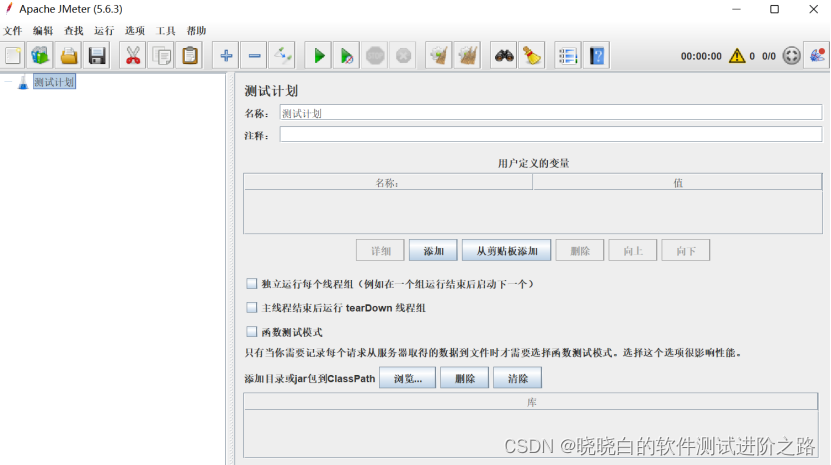Image resolution: width=831 pixels, height=465 pixels.
Task: Click Start without pauses icon
Action: tap(347, 56)
